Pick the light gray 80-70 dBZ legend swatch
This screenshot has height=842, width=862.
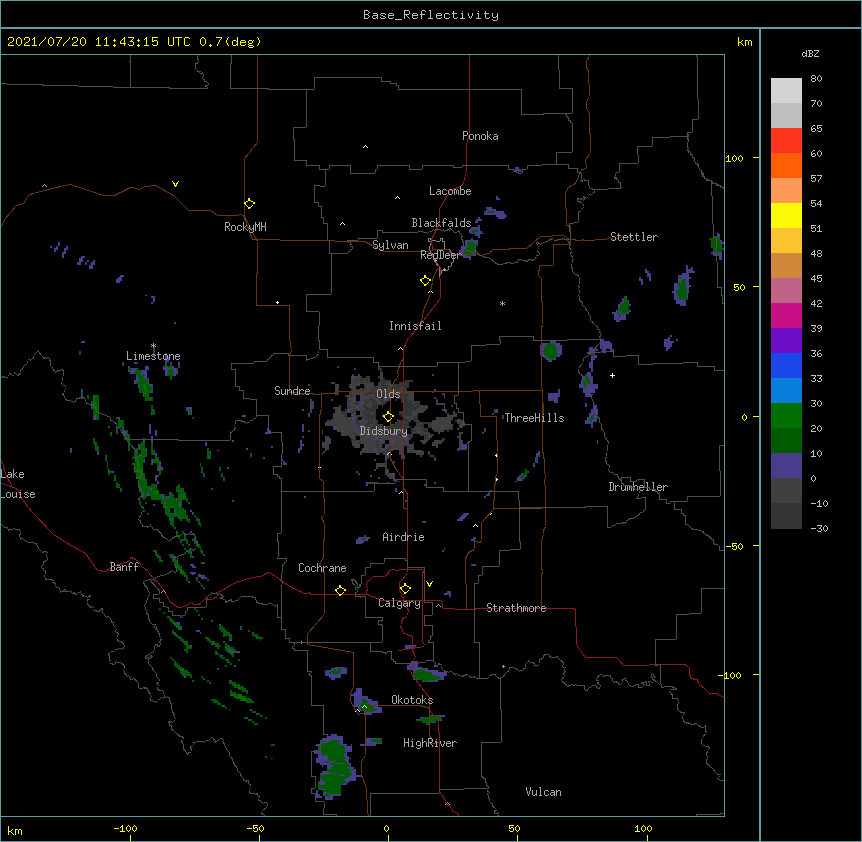(786, 91)
